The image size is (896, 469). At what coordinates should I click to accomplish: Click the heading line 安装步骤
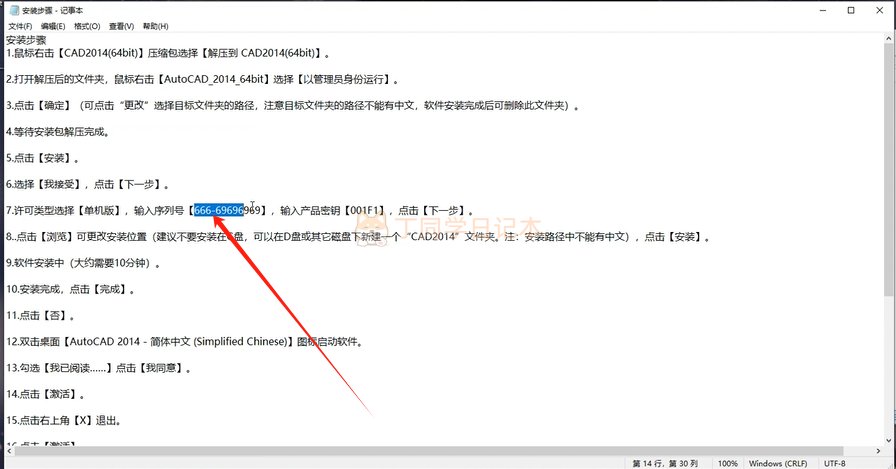coord(26,40)
